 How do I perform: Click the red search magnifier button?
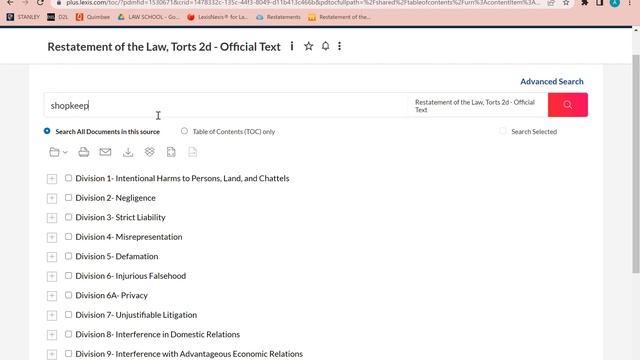tap(567, 105)
